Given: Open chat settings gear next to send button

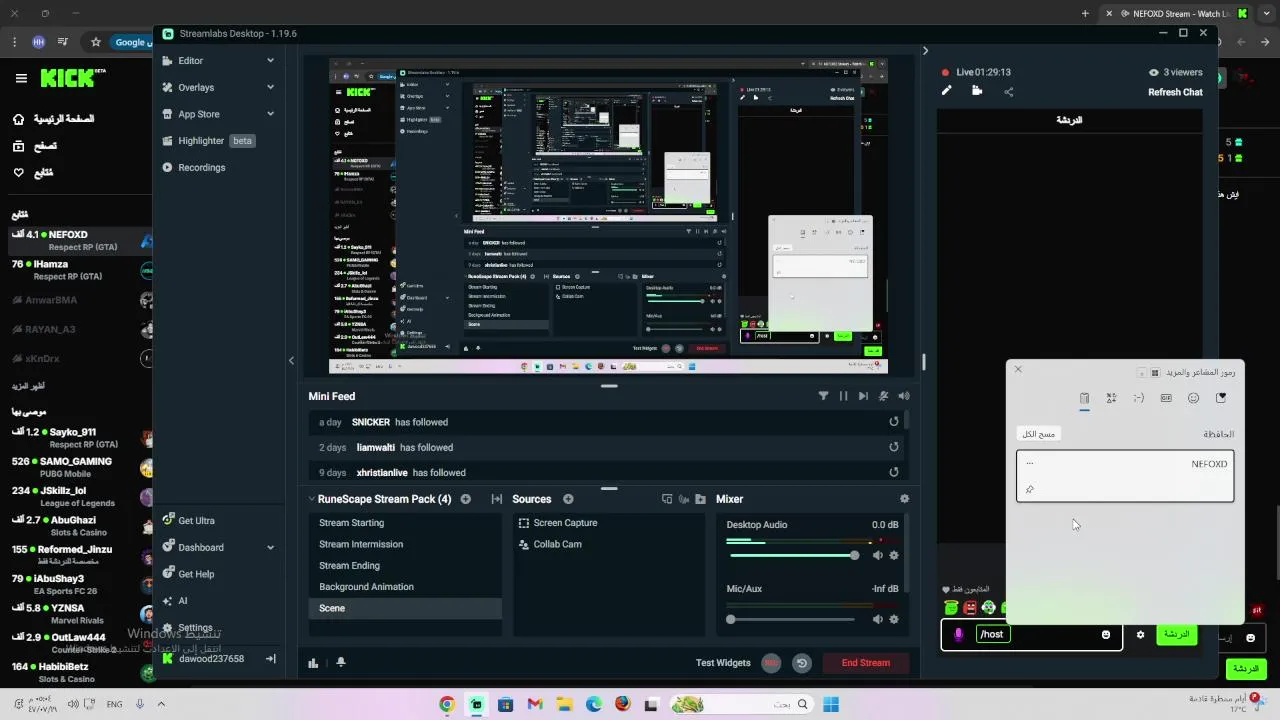Looking at the screenshot, I should coord(1140,634).
